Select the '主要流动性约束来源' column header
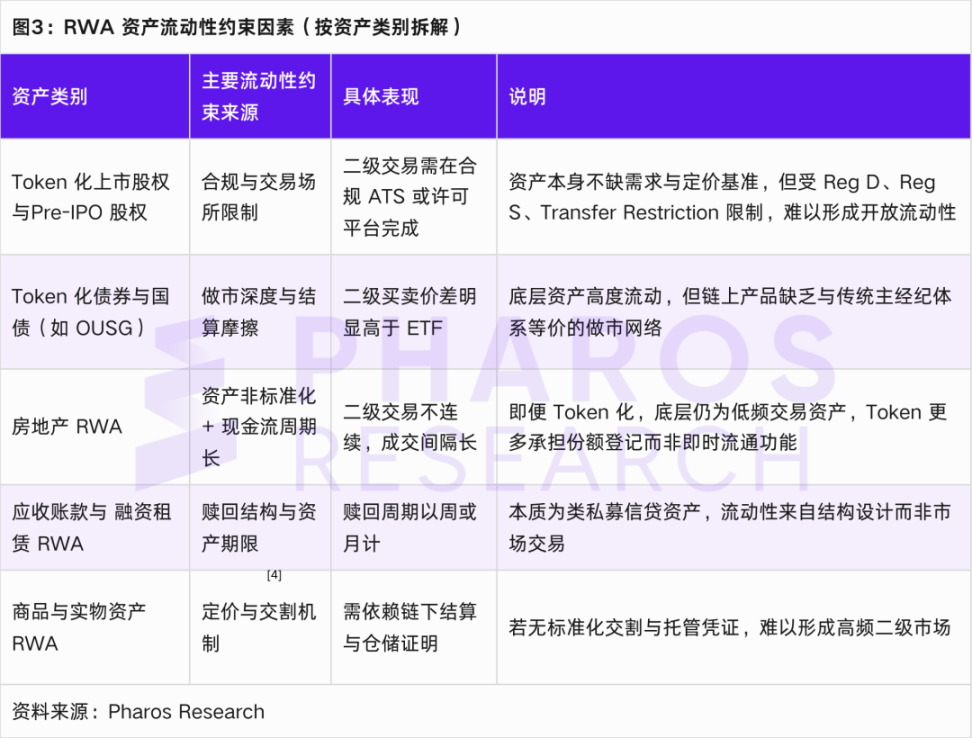The height and width of the screenshot is (738, 972). coord(259,96)
